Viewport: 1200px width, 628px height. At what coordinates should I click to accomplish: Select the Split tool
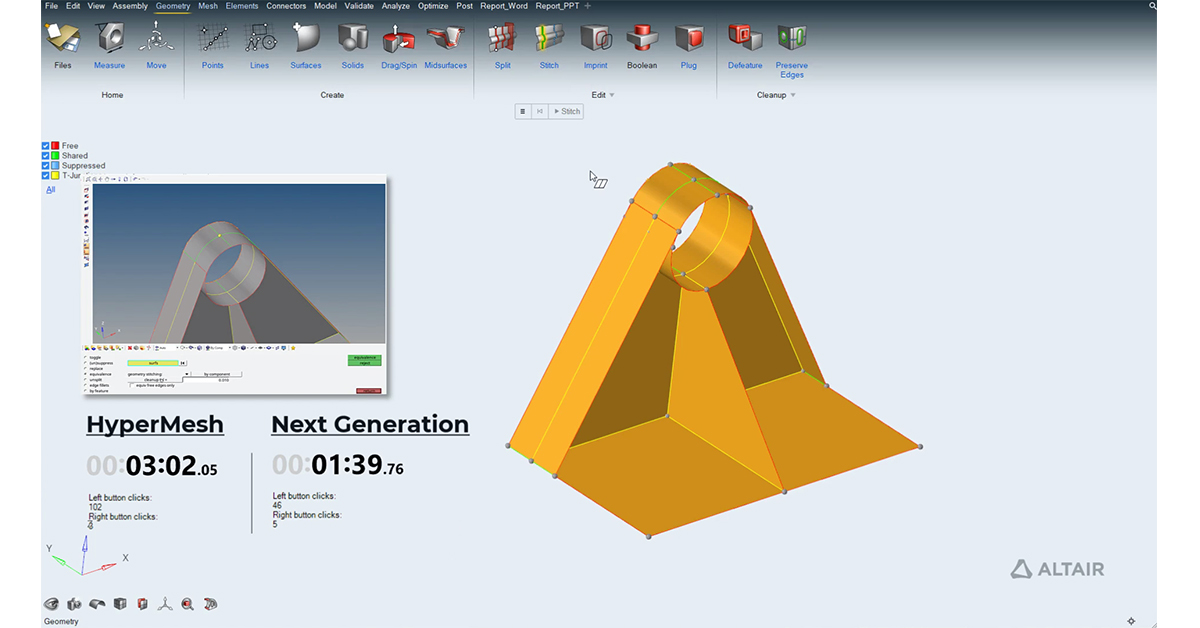tap(502, 46)
